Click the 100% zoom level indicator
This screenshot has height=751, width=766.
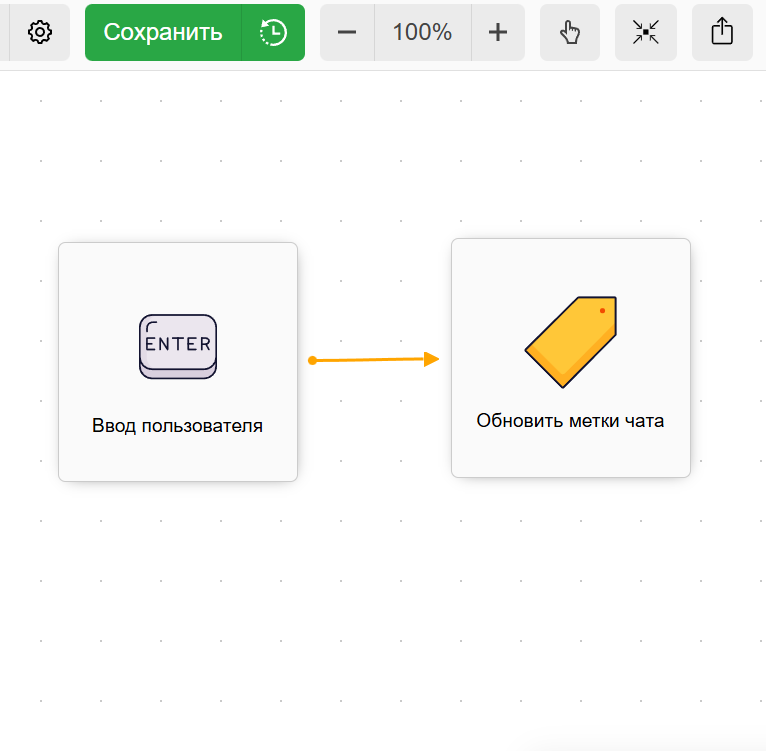(422, 33)
